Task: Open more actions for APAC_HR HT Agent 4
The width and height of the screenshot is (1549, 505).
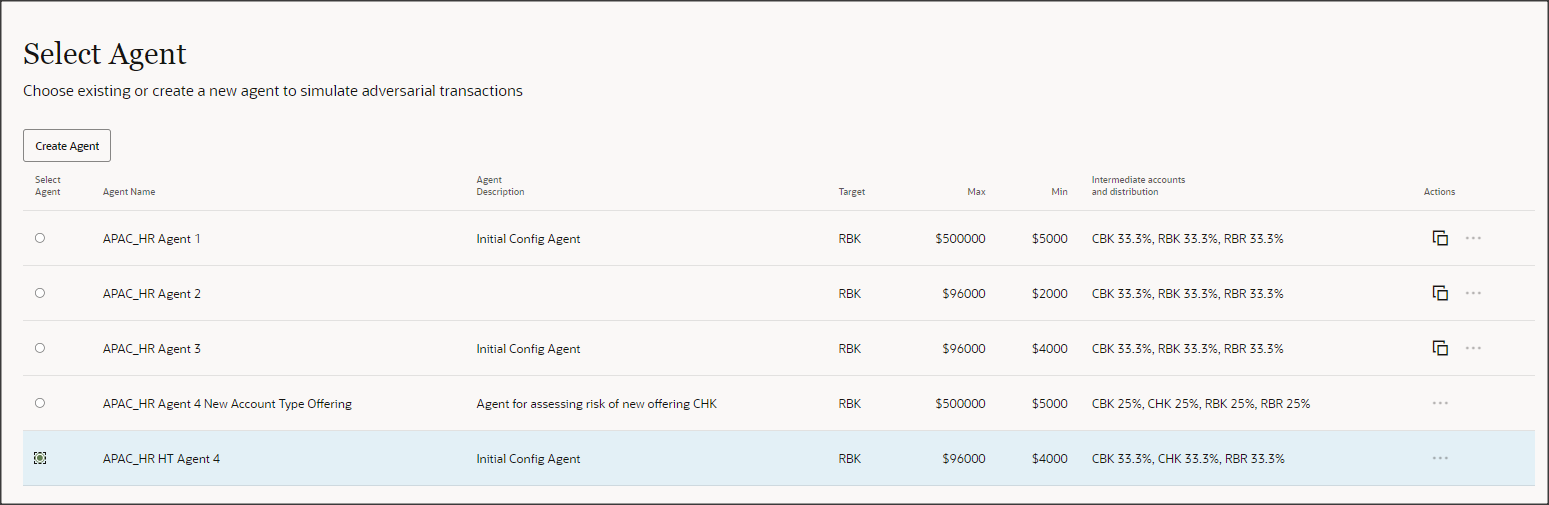Action: point(1440,458)
